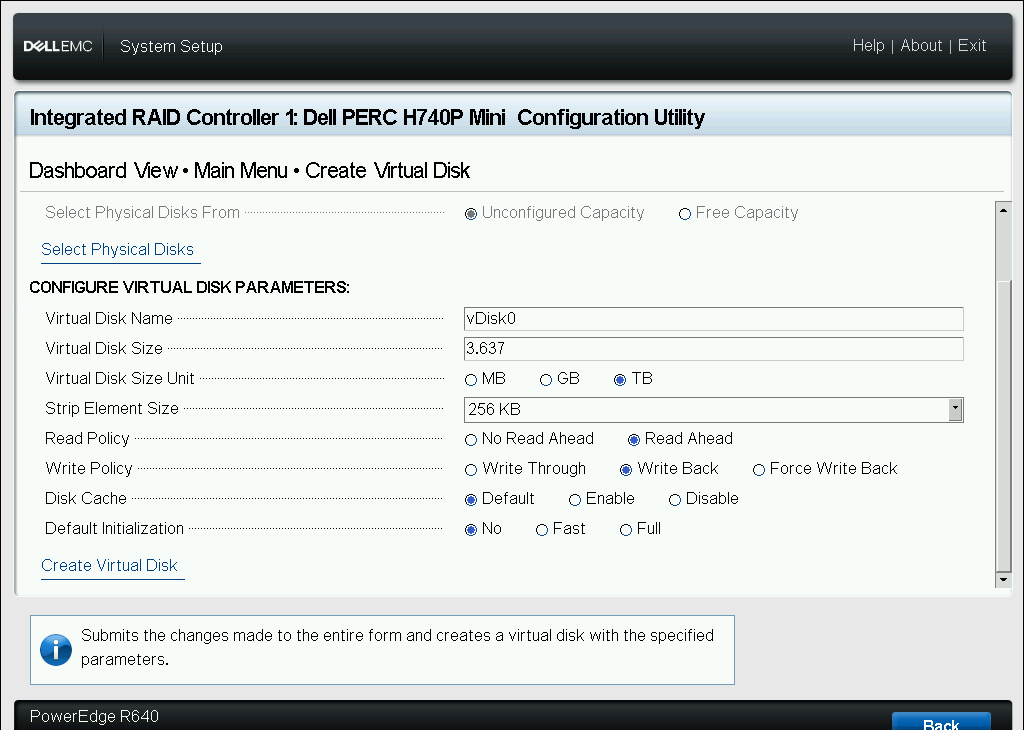
Task: Open the Select Physical Disks link
Action: click(118, 249)
